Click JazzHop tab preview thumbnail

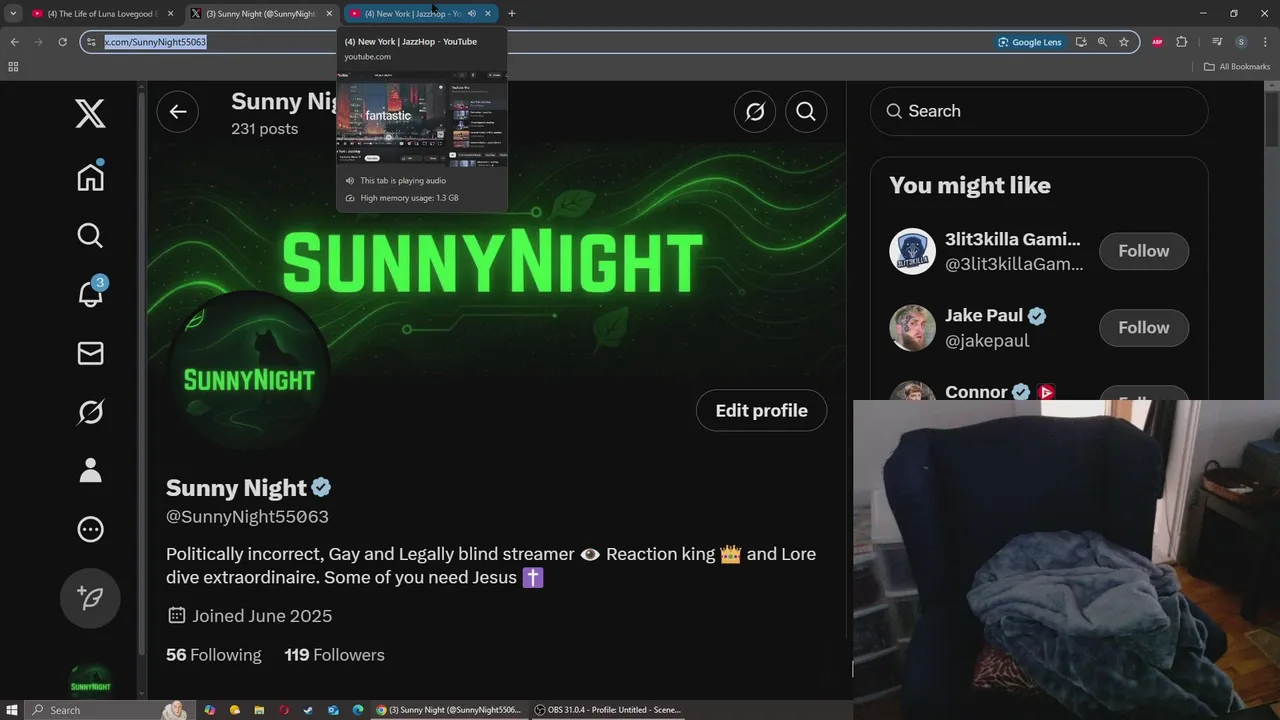click(x=421, y=119)
